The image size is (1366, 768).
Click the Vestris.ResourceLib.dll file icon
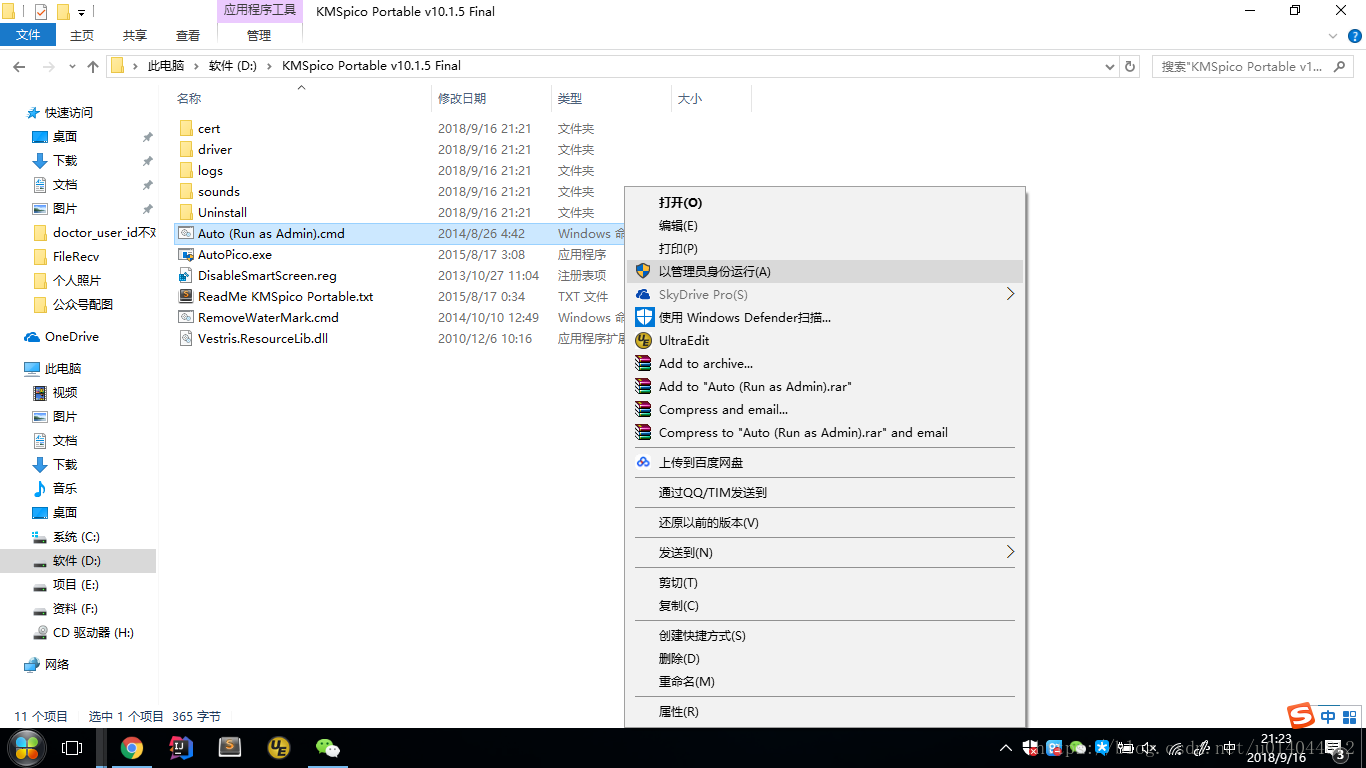[x=185, y=338]
